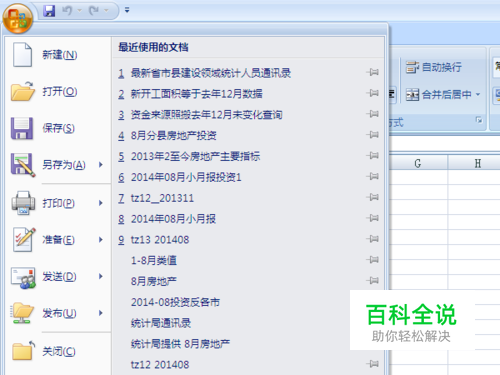
Task: Click the Undo arrow in quick access toolbar
Action: (x=67, y=11)
